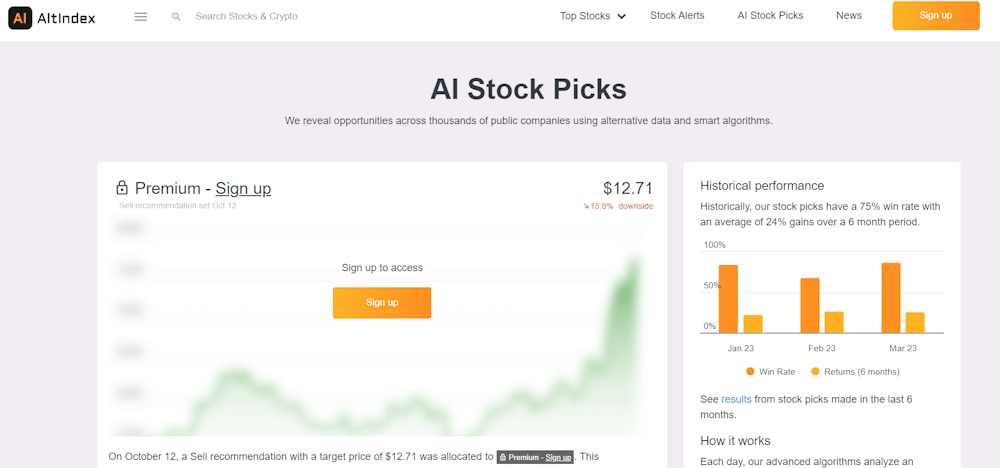Go to AI Stock Picks page
The image size is (1000, 468).
770,15
